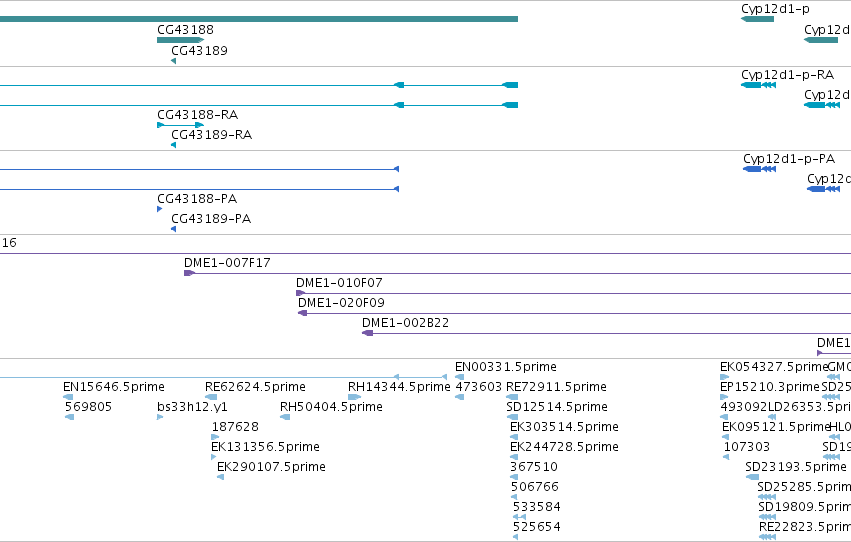This screenshot has width=851, height=542.
Task: Click the CG43188 gene glyph
Action: (180, 40)
